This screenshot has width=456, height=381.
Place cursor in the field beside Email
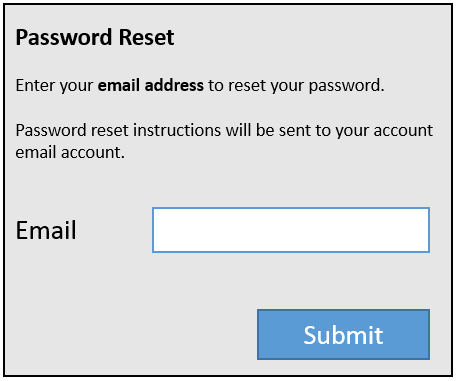tap(291, 230)
